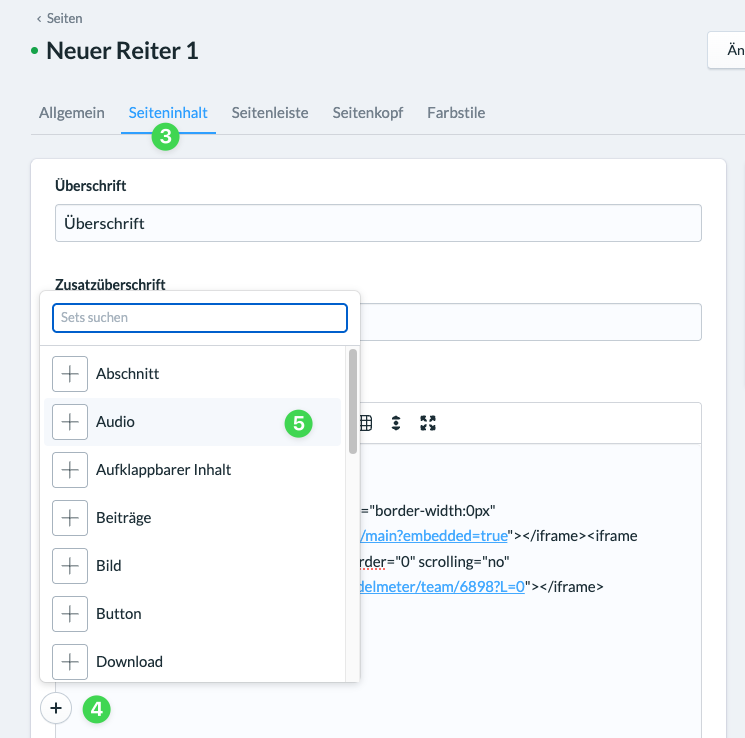Switch to the Farbstile tab
Image resolution: width=745 pixels, height=738 pixels.
pyautogui.click(x=456, y=113)
